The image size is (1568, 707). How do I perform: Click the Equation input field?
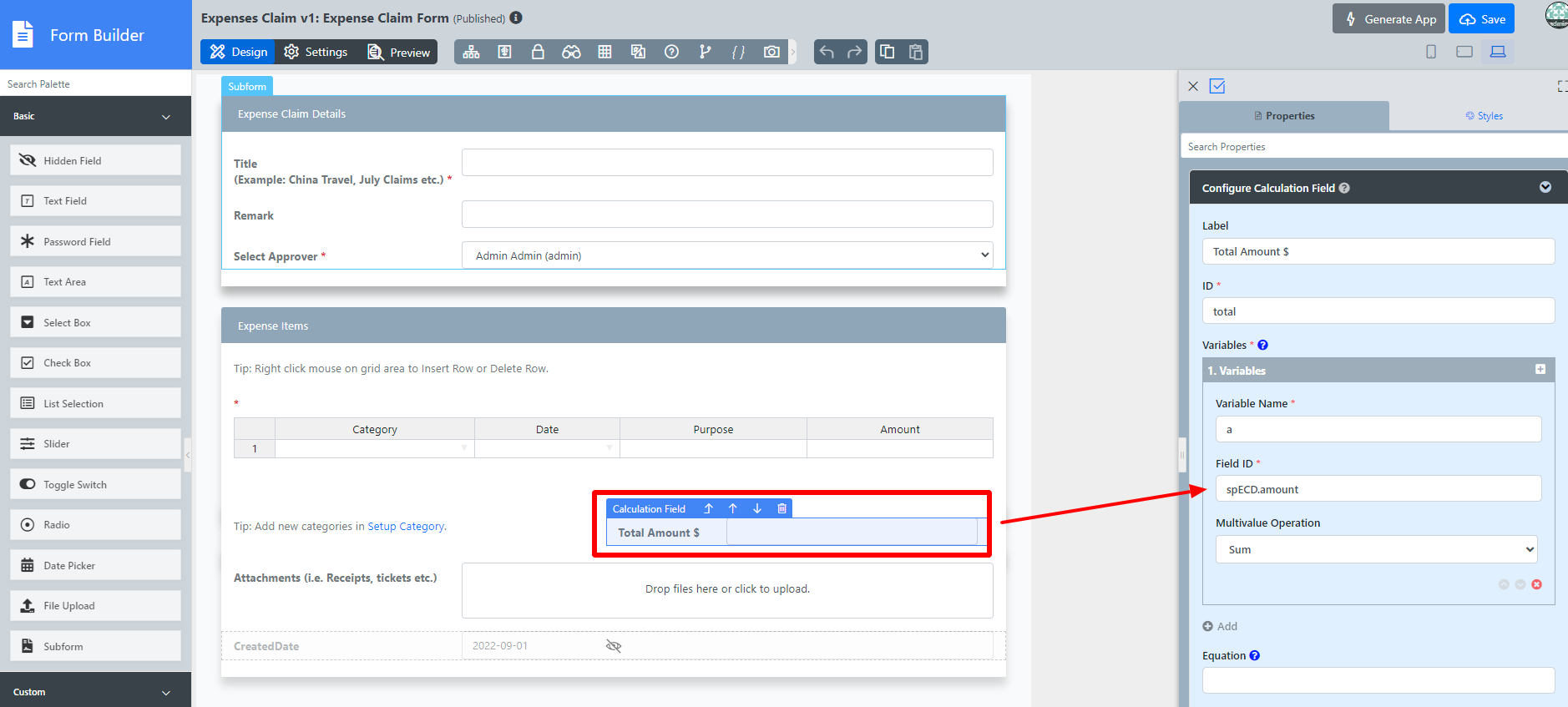pos(1378,680)
